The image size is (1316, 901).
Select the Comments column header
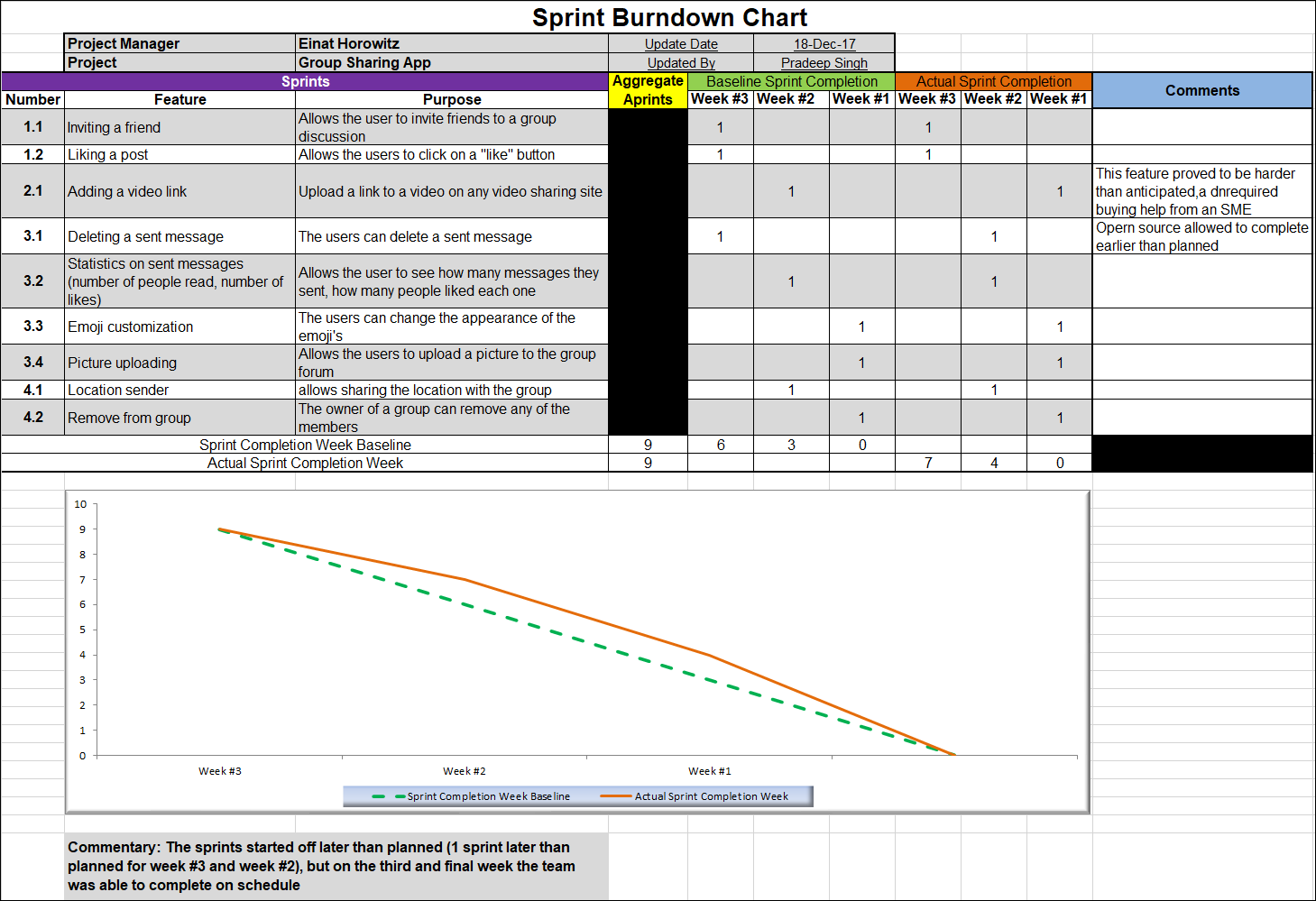click(1202, 90)
